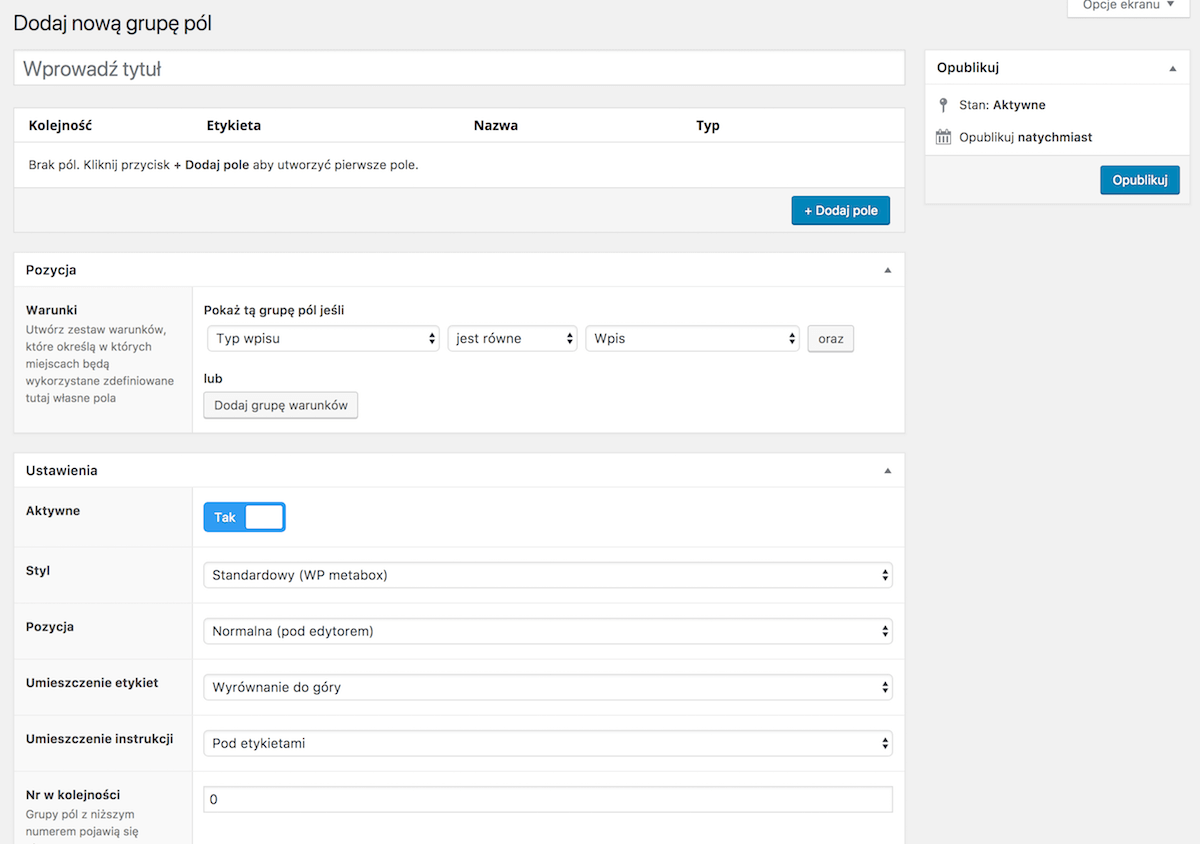Viewport: 1200px width, 844px height.
Task: Click the Brak pól empty-list message
Action: click(224, 165)
